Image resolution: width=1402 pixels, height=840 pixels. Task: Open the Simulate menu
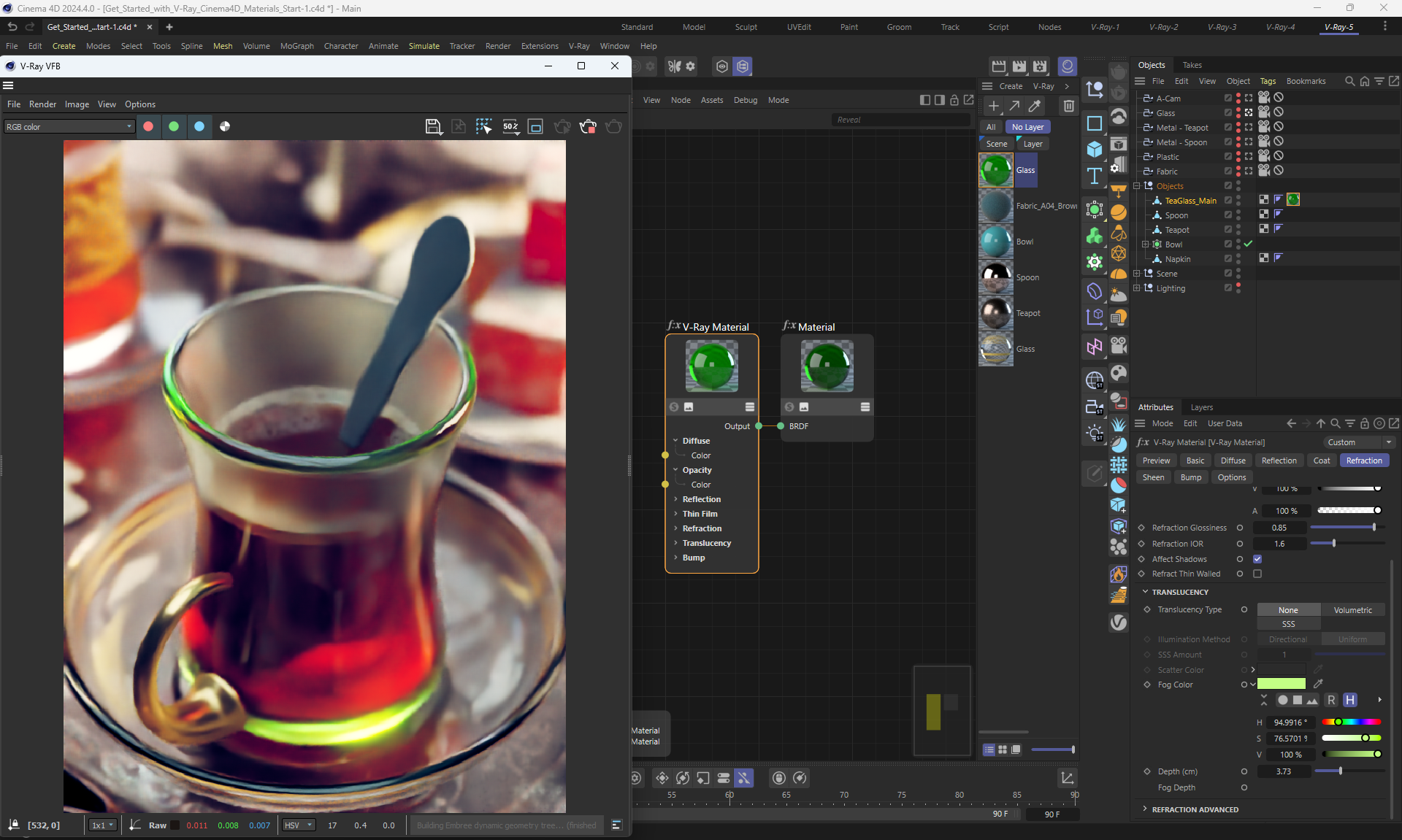point(424,46)
